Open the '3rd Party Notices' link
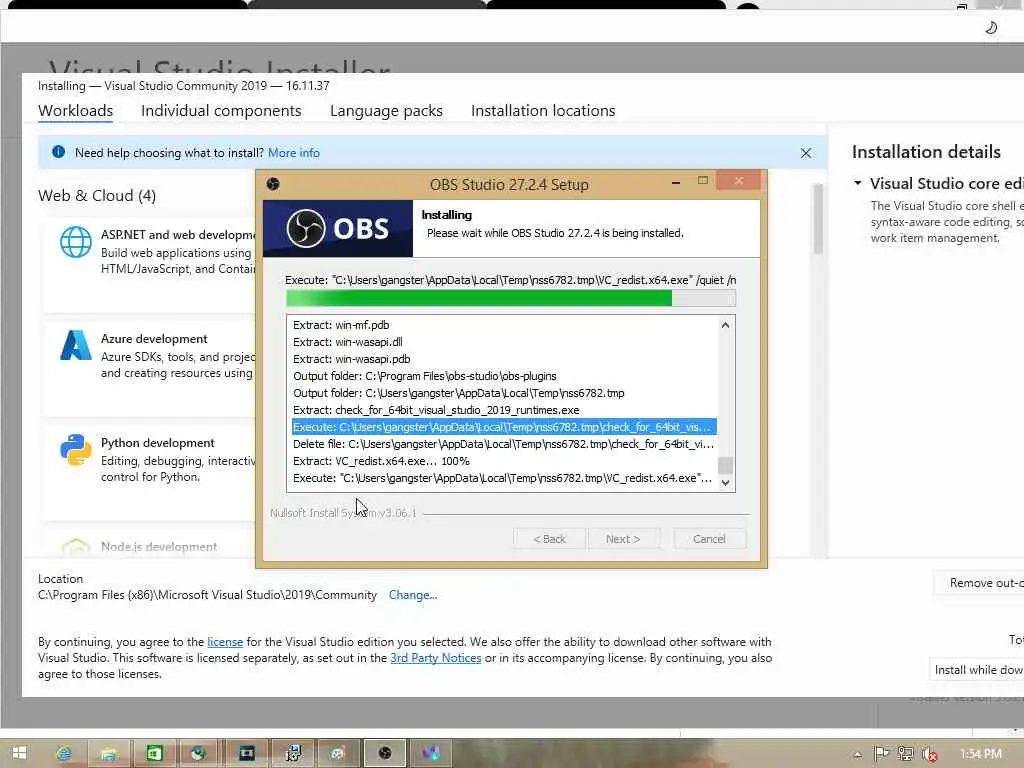The height and width of the screenshot is (768, 1024). click(436, 658)
